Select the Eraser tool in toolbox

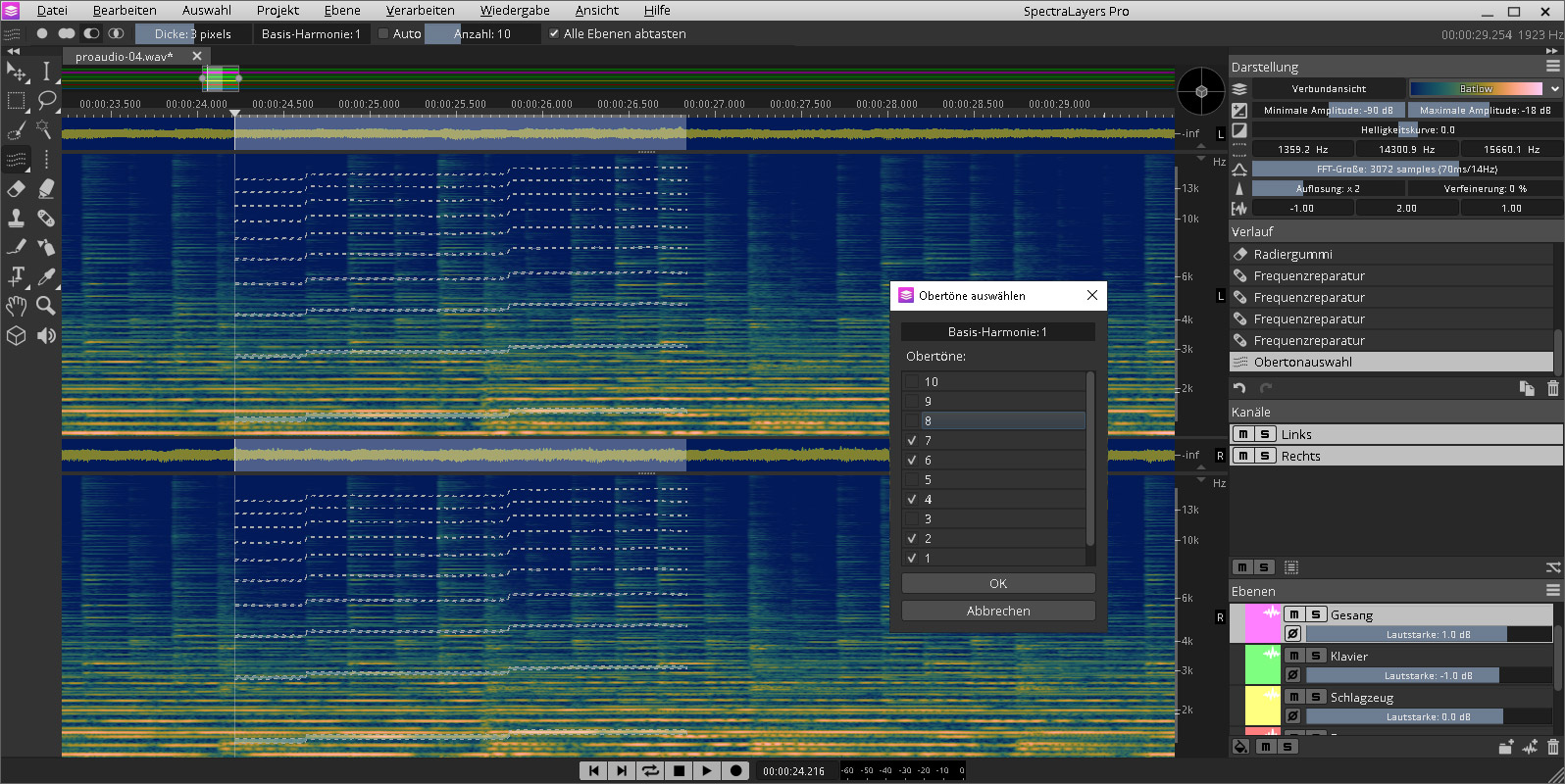click(17, 188)
